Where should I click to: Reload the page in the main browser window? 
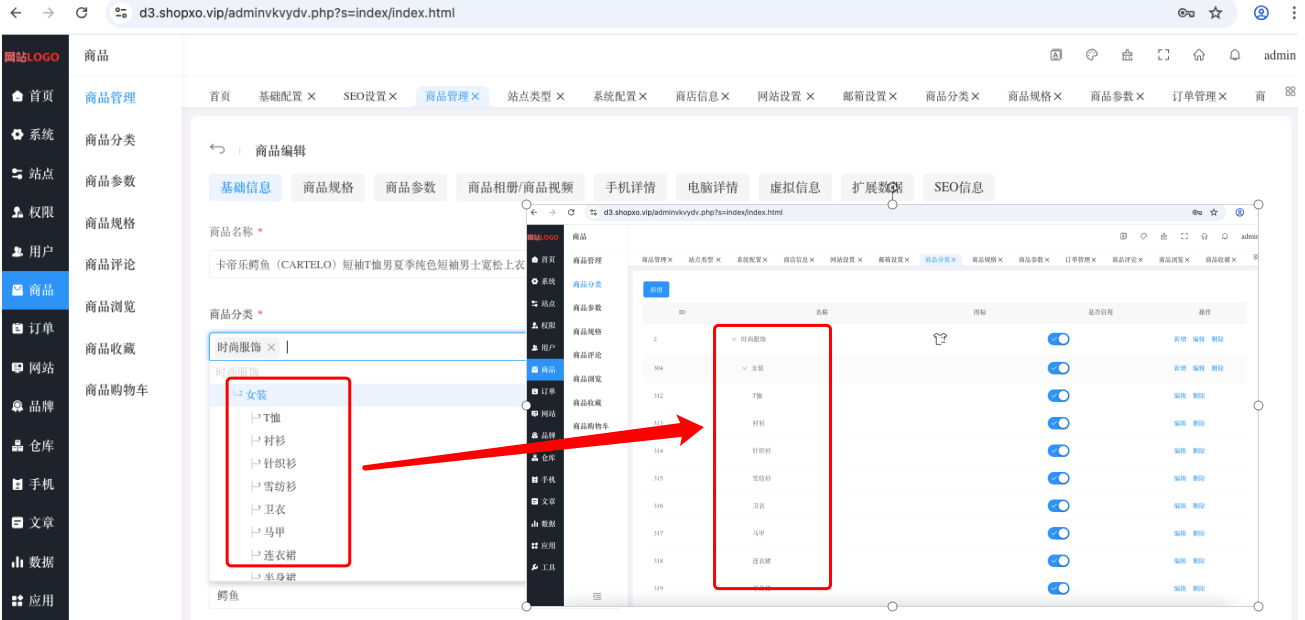(x=82, y=13)
